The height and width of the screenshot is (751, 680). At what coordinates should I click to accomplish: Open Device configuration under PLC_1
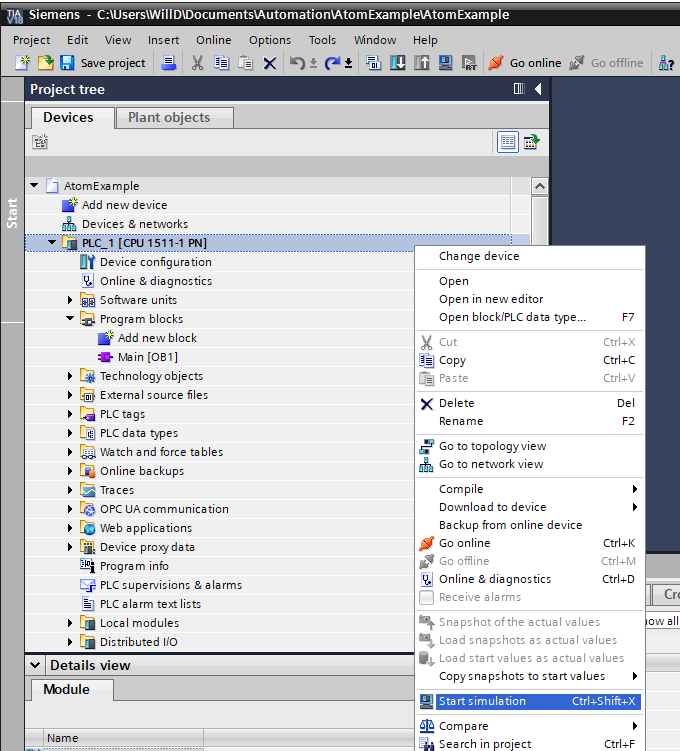click(x=155, y=262)
